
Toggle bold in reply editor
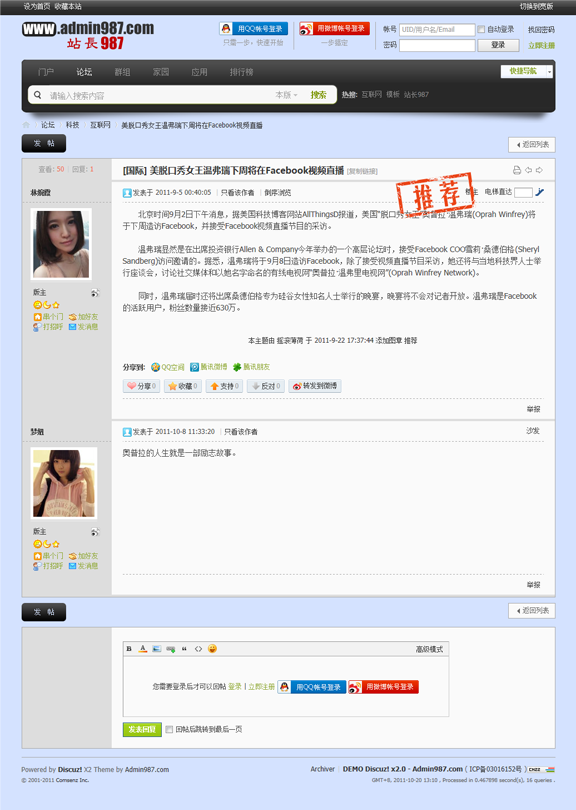click(x=129, y=649)
